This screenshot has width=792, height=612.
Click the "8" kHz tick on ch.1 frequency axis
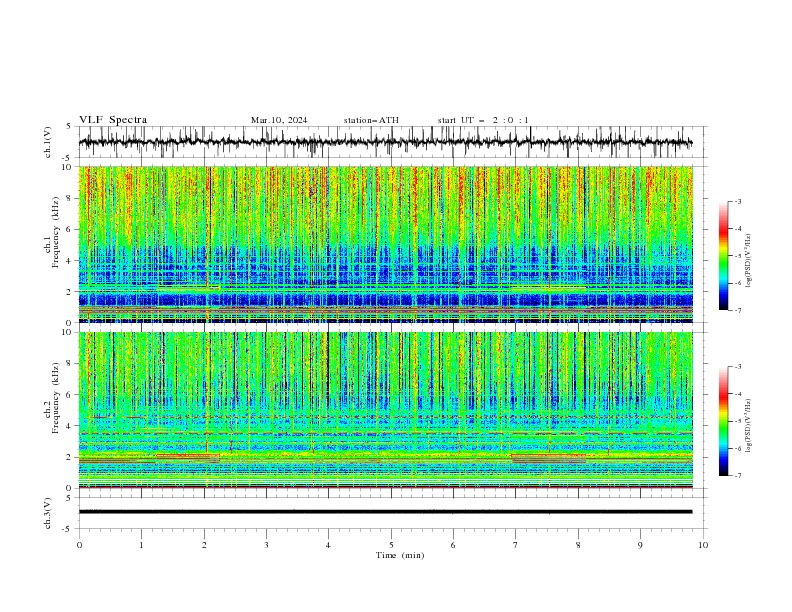click(70, 198)
